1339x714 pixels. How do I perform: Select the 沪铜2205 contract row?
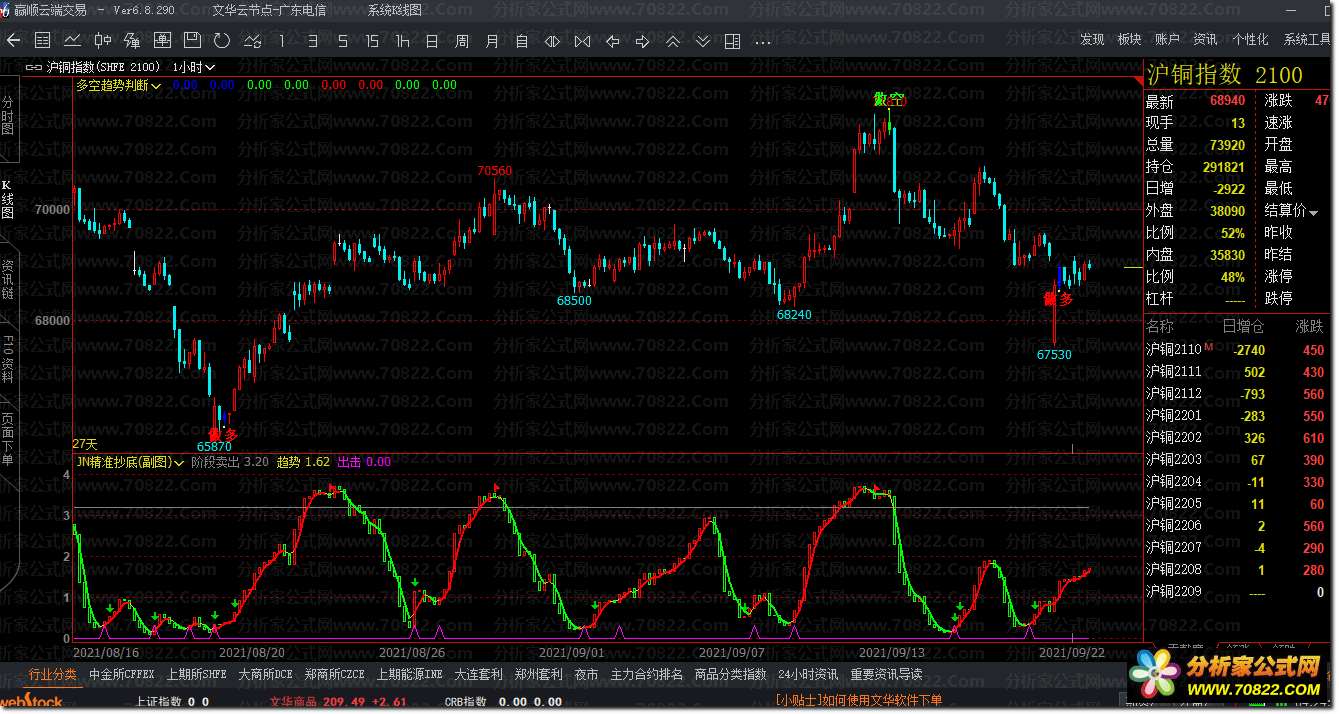pos(1239,504)
